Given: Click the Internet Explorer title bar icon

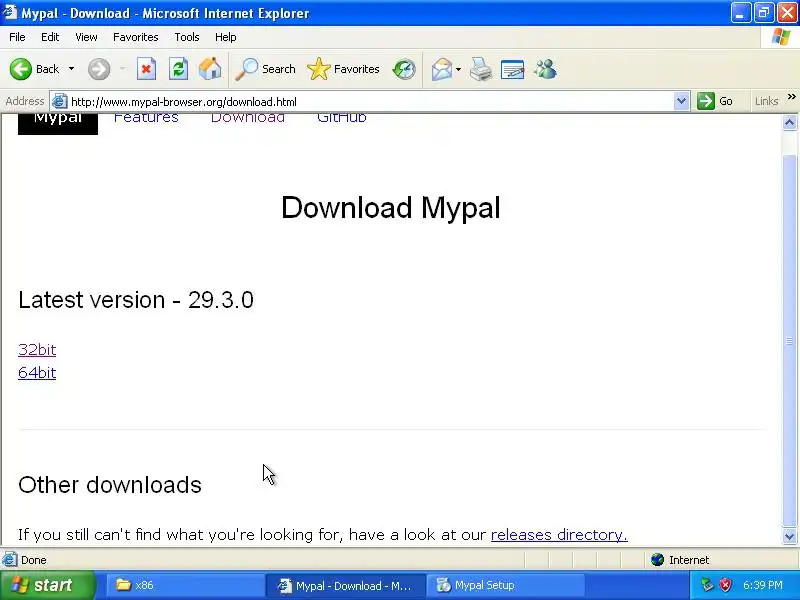Looking at the screenshot, I should point(10,12).
